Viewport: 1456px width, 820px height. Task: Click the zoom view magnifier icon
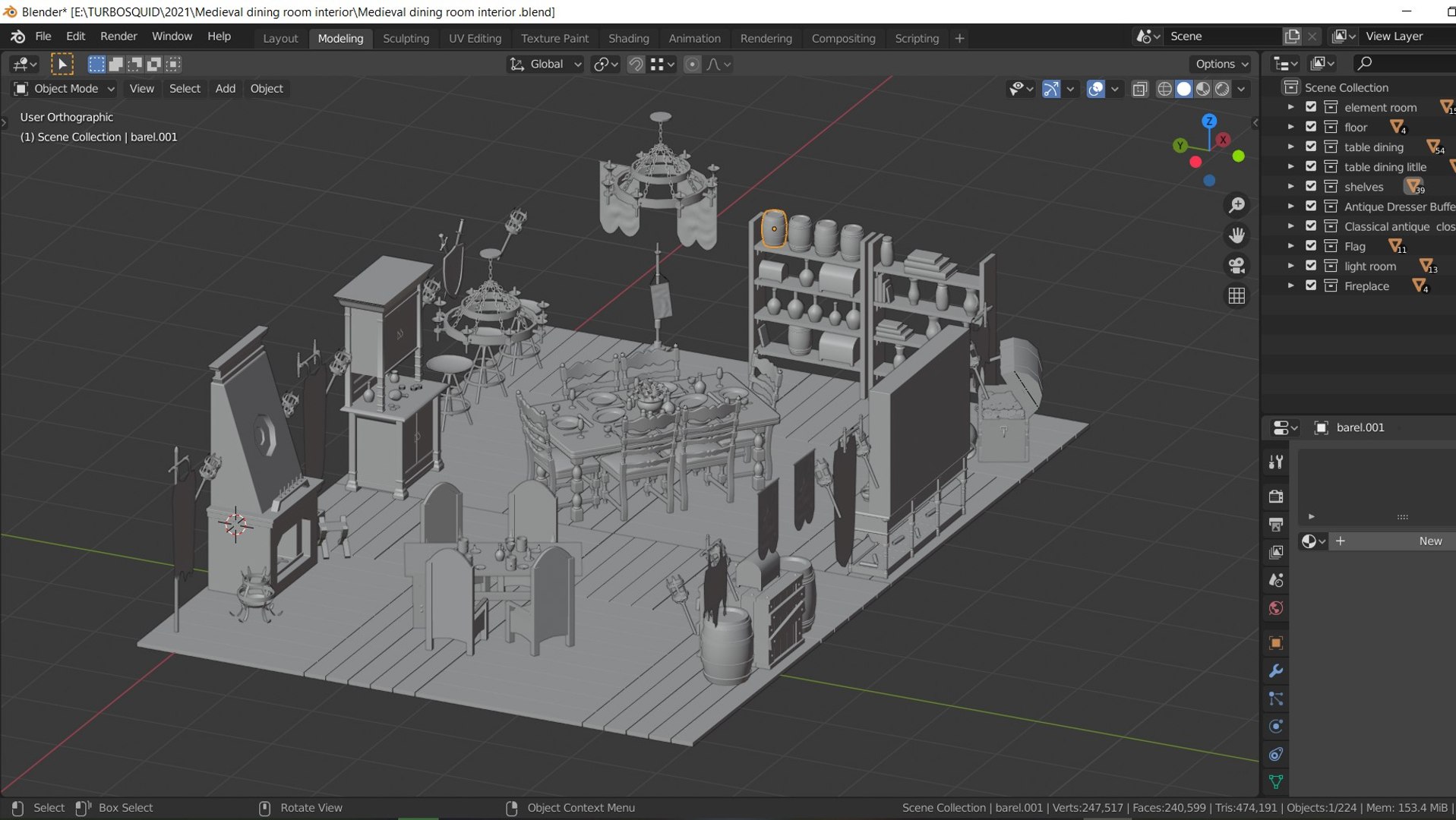[x=1236, y=206]
